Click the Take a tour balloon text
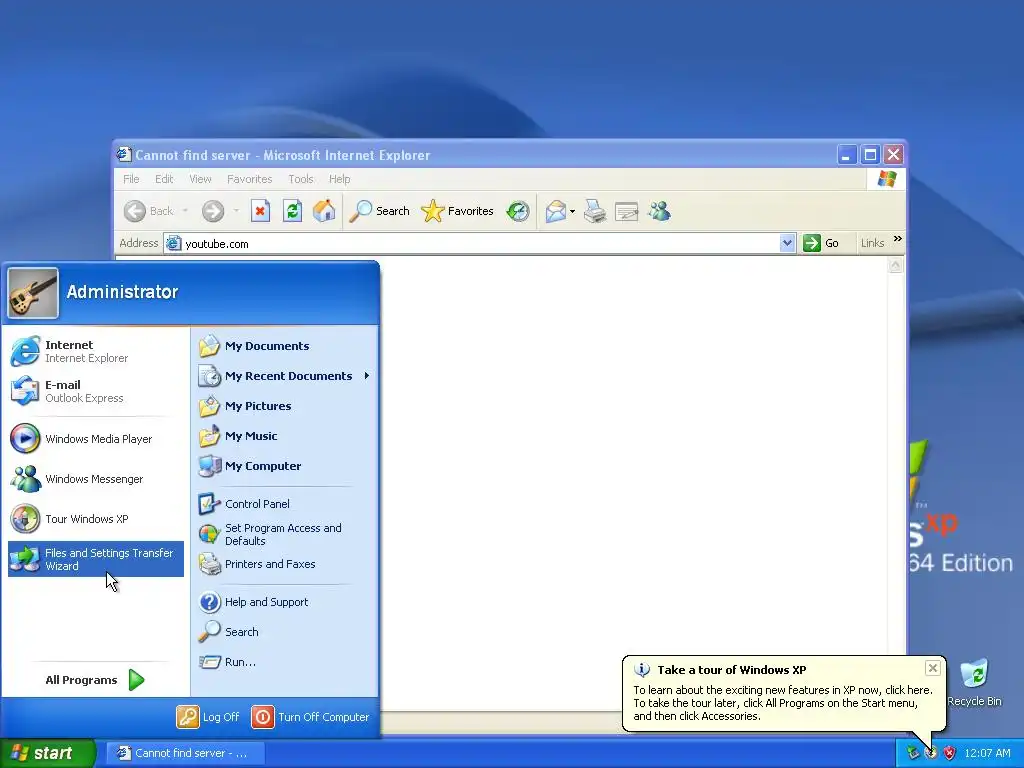1024x768 pixels. (783, 703)
